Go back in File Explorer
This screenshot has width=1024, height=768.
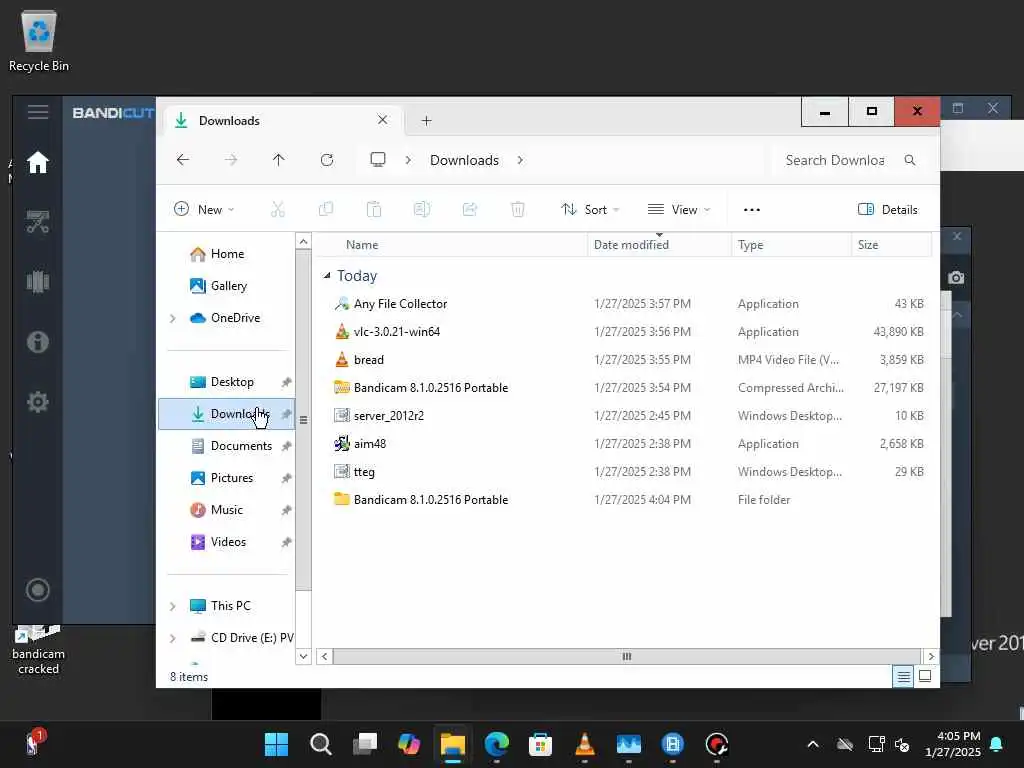coord(183,160)
